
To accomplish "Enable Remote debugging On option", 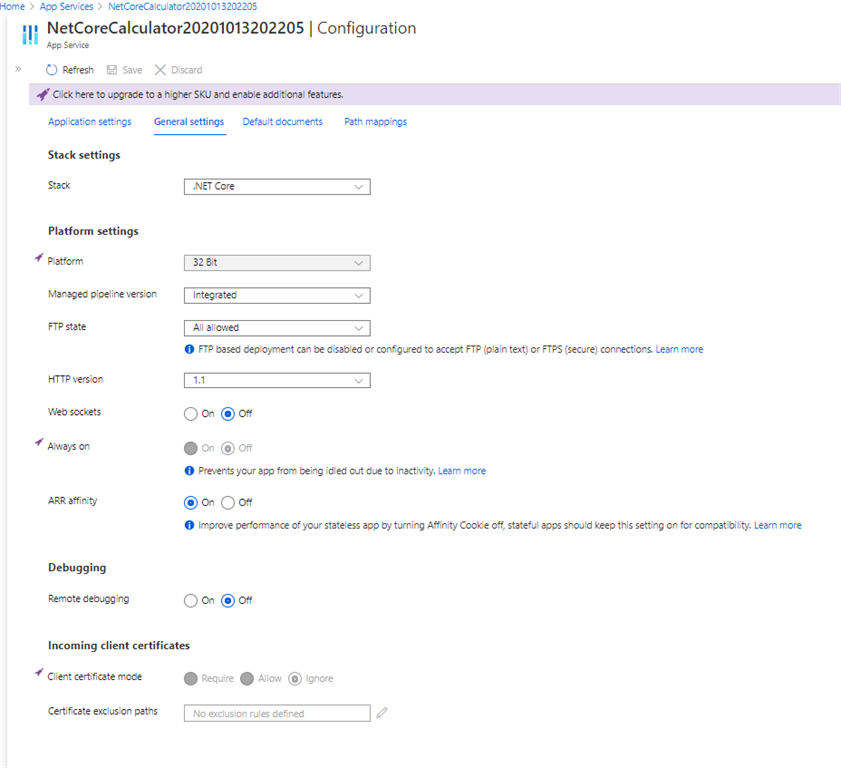I will pyautogui.click(x=190, y=601).
